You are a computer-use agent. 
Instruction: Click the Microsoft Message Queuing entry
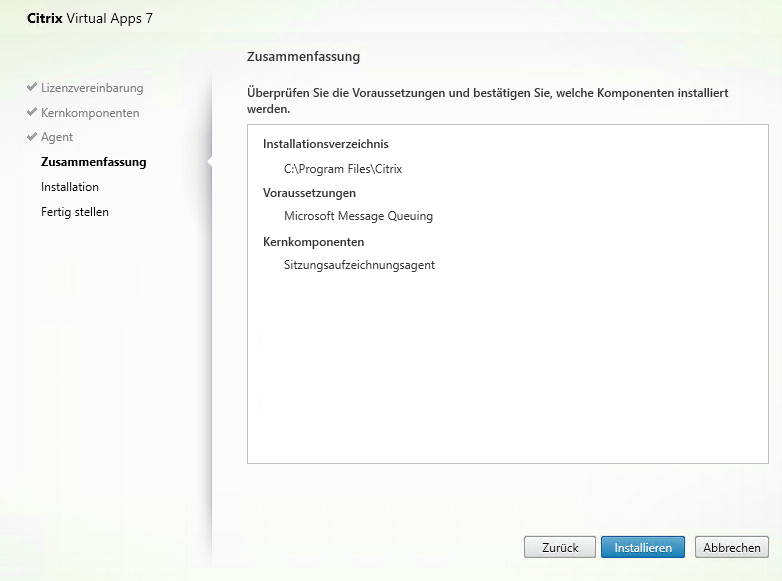click(358, 216)
